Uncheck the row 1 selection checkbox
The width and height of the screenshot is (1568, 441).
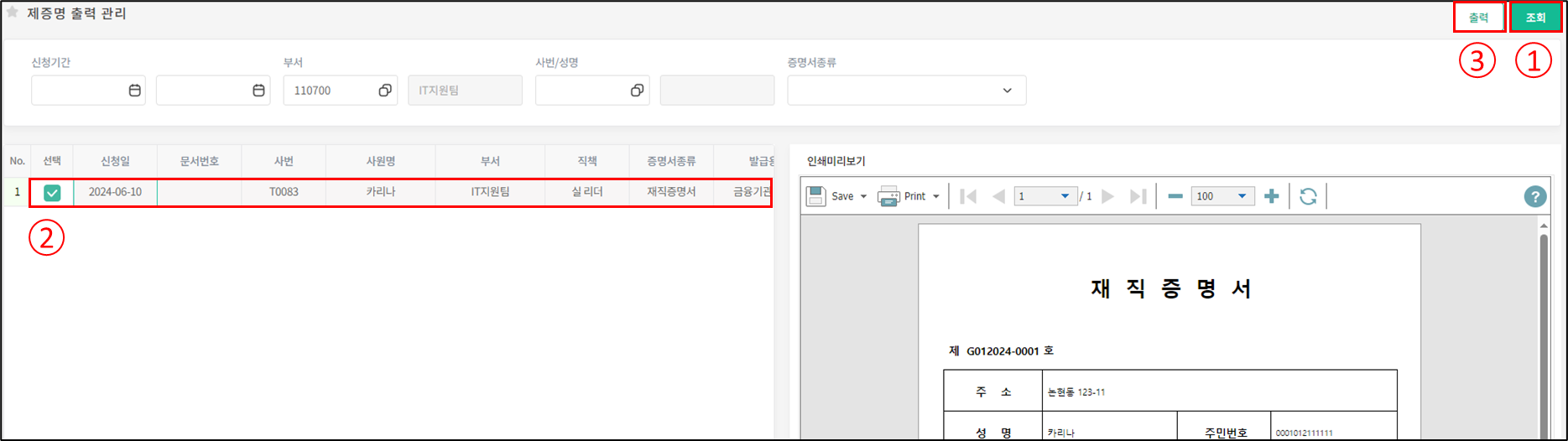tap(52, 193)
